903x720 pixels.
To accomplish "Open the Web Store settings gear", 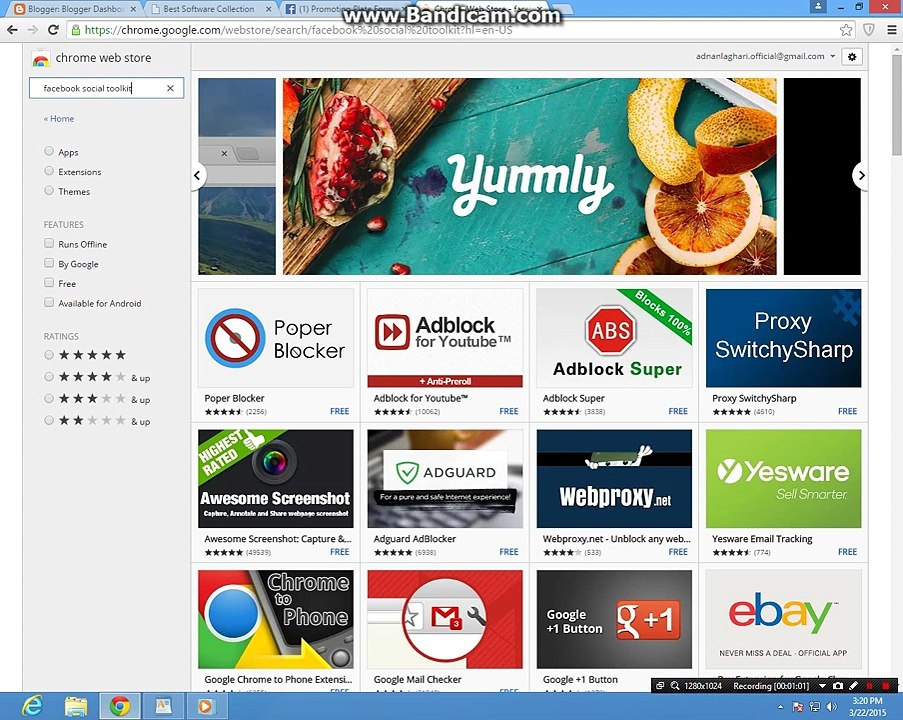I will (x=852, y=56).
